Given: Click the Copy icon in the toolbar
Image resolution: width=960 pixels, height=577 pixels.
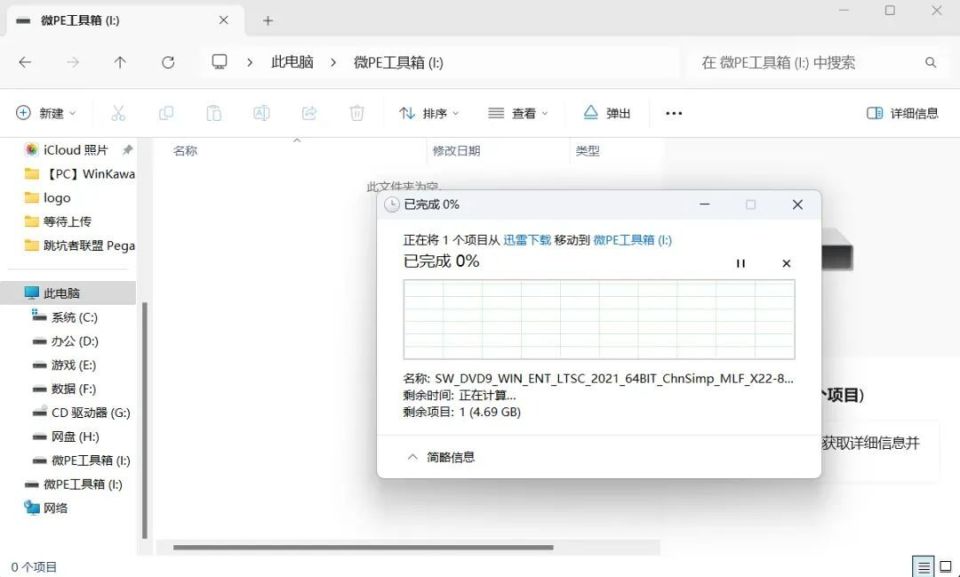Looking at the screenshot, I should (x=166, y=113).
